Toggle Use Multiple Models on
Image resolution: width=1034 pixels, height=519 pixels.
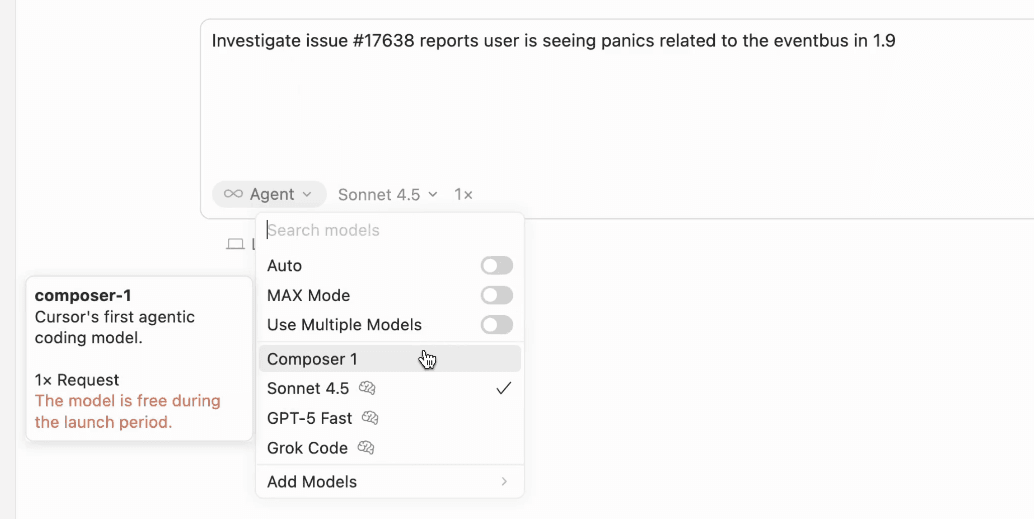pos(496,325)
